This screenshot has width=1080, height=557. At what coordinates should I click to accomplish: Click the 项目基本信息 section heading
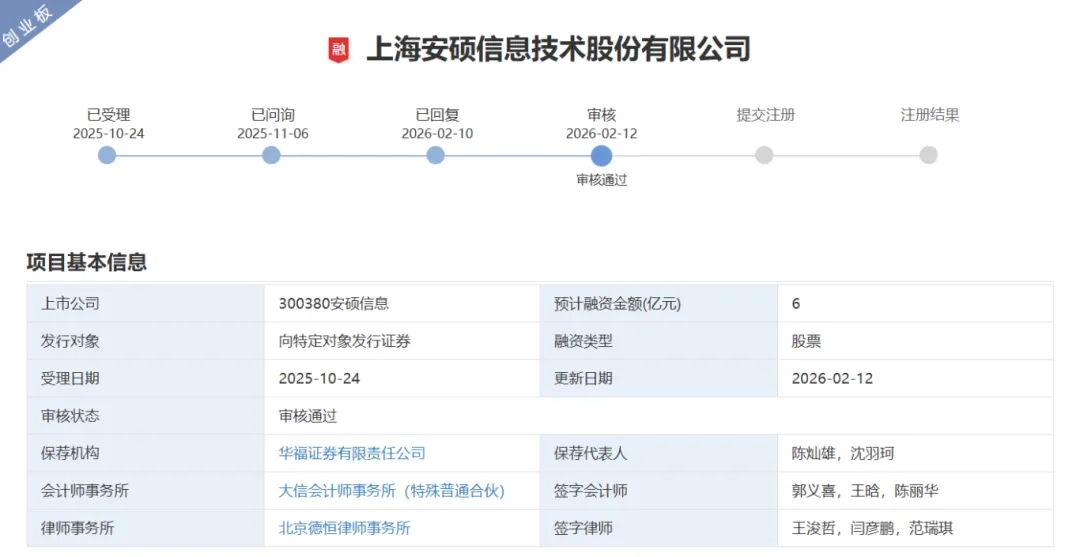click(x=87, y=262)
